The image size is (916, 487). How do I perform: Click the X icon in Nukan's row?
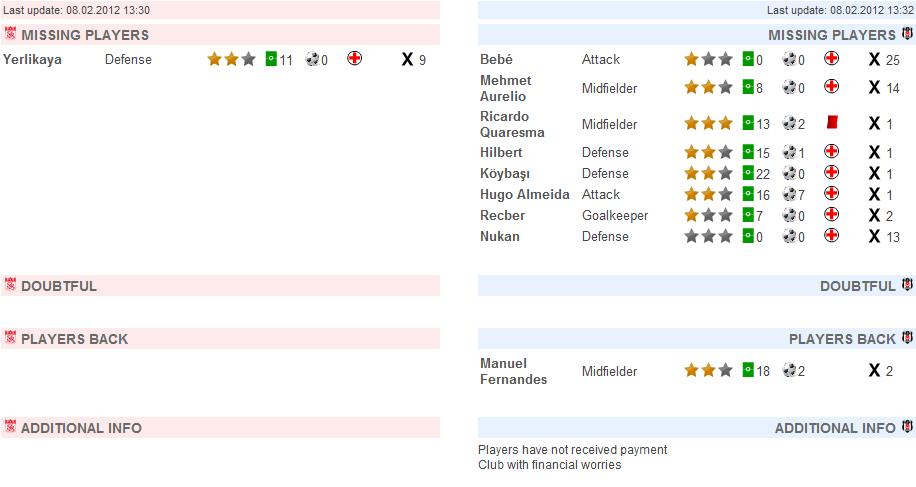tap(874, 236)
